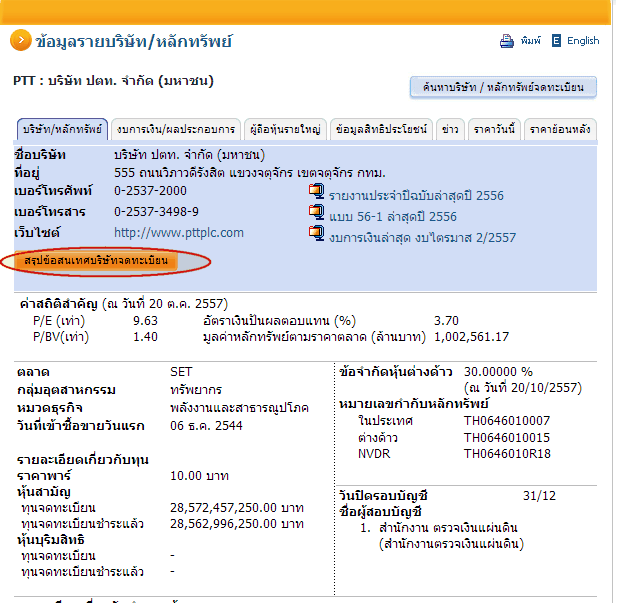Click registered capital 28,572,457,250.00 บาท

pyautogui.click(x=237, y=508)
